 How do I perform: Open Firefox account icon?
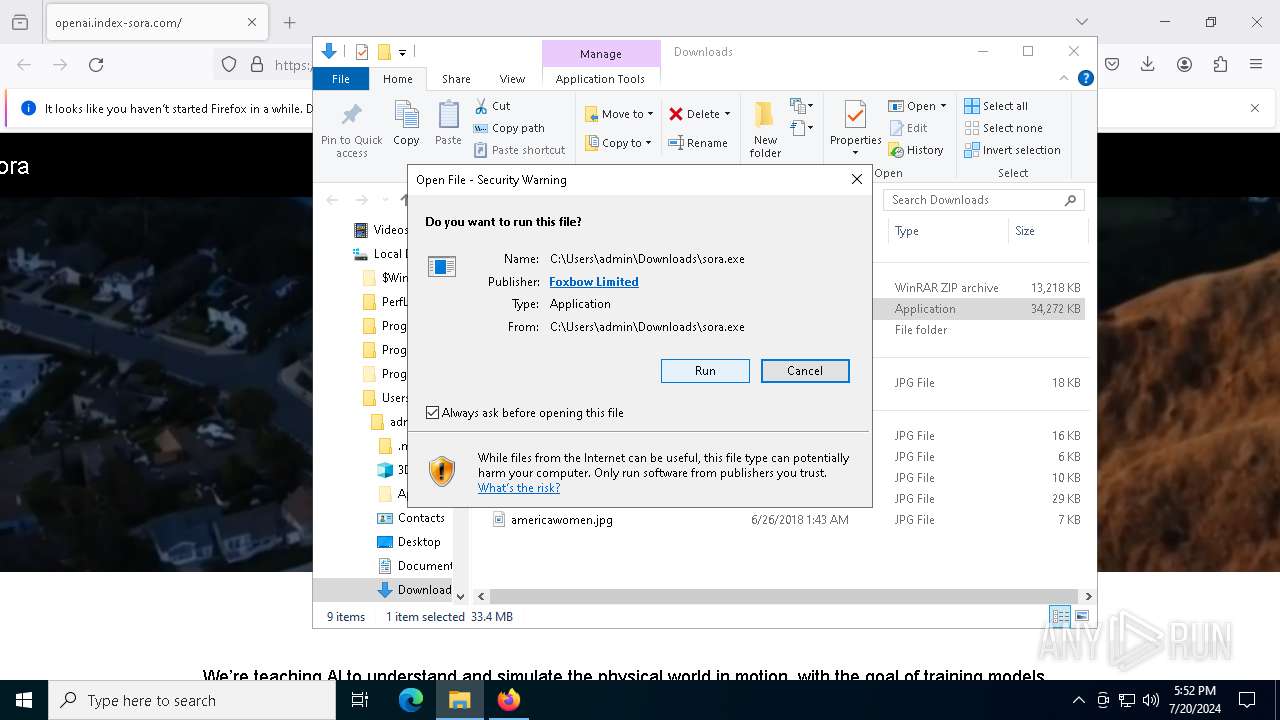[1184, 65]
